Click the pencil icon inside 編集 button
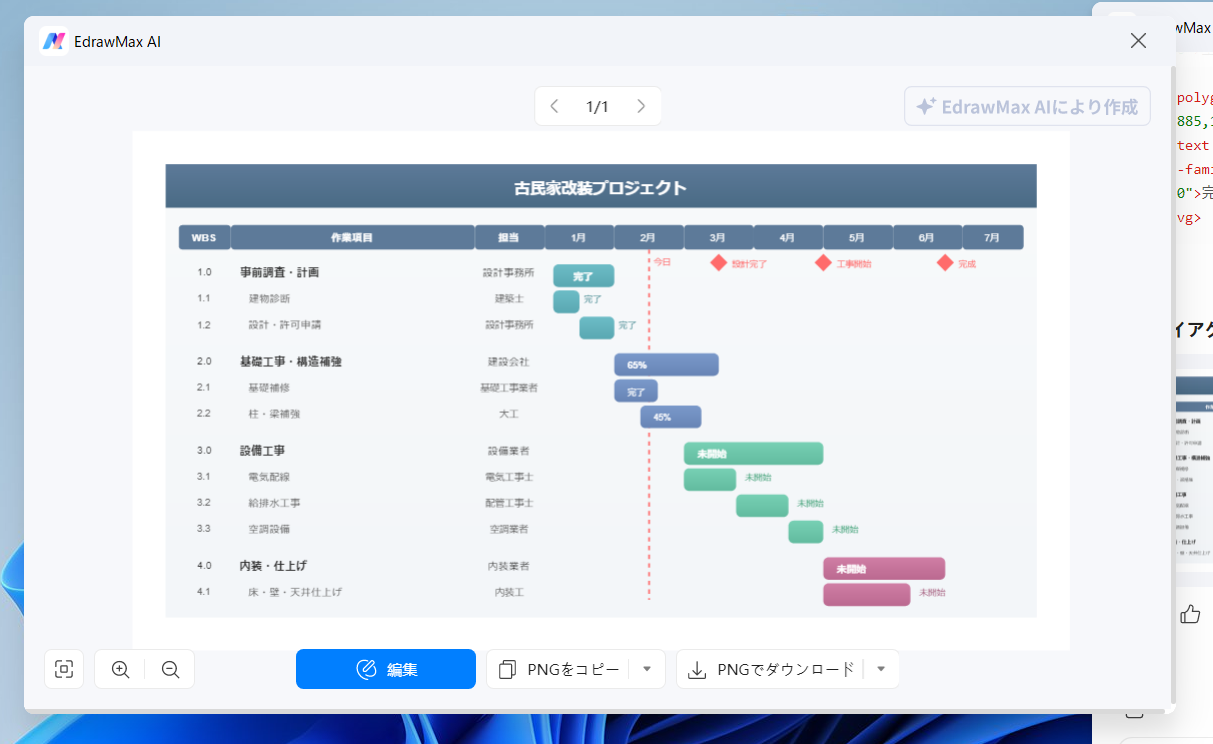 [367, 669]
